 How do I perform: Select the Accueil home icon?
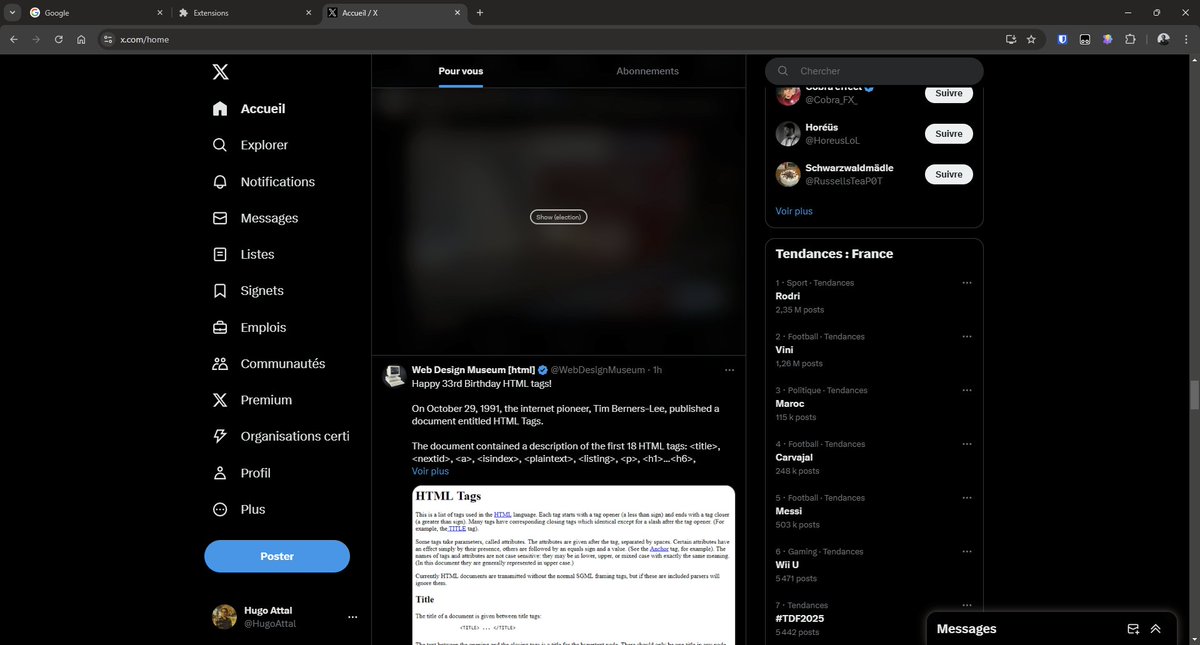point(220,108)
